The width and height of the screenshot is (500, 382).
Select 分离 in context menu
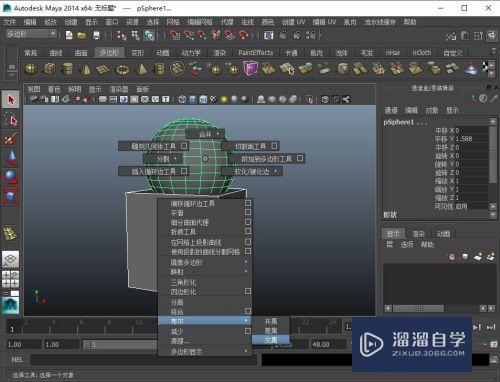tap(205, 302)
